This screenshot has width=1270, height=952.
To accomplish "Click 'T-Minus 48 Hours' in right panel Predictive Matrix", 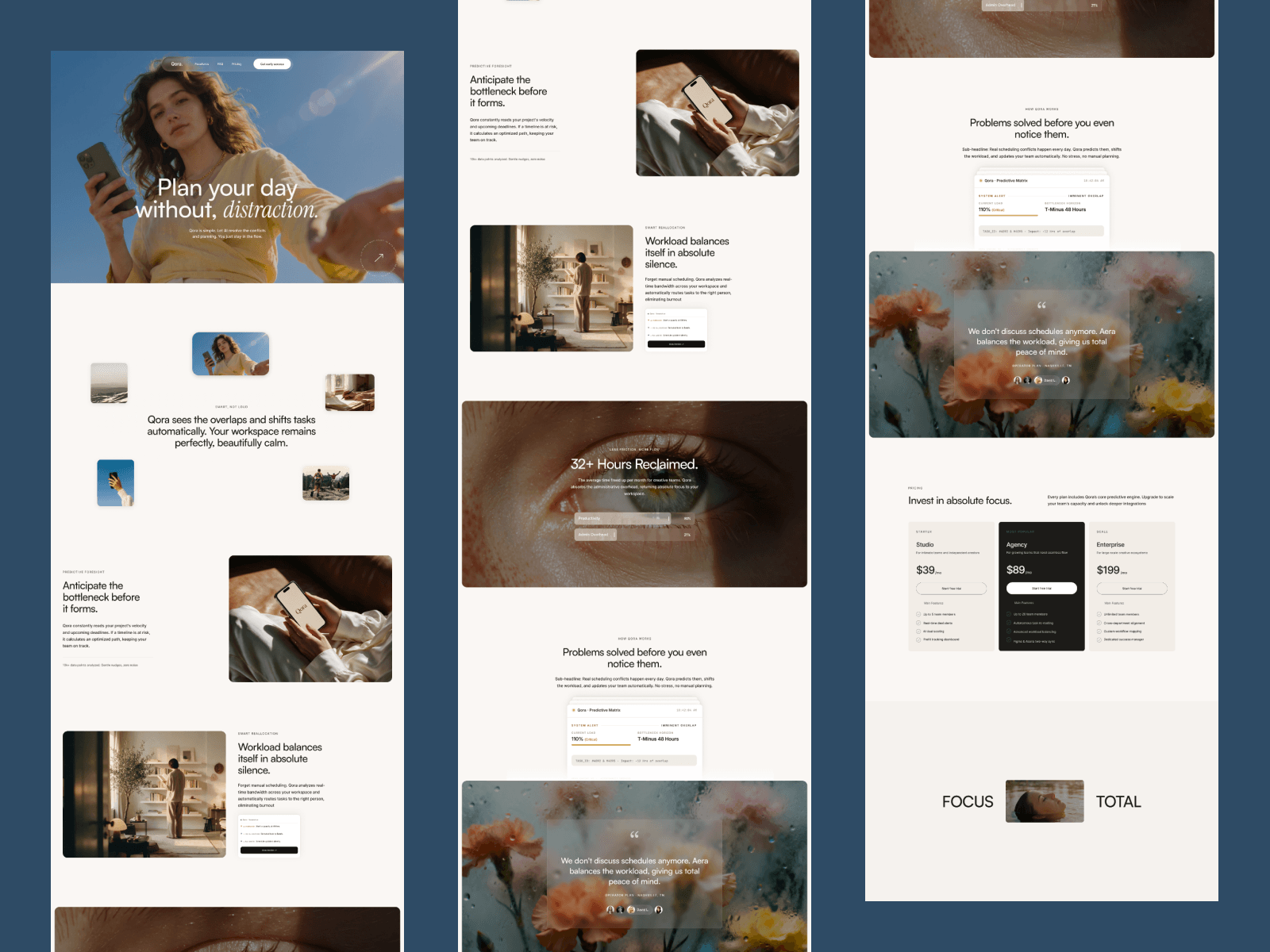I will click(x=1065, y=209).
